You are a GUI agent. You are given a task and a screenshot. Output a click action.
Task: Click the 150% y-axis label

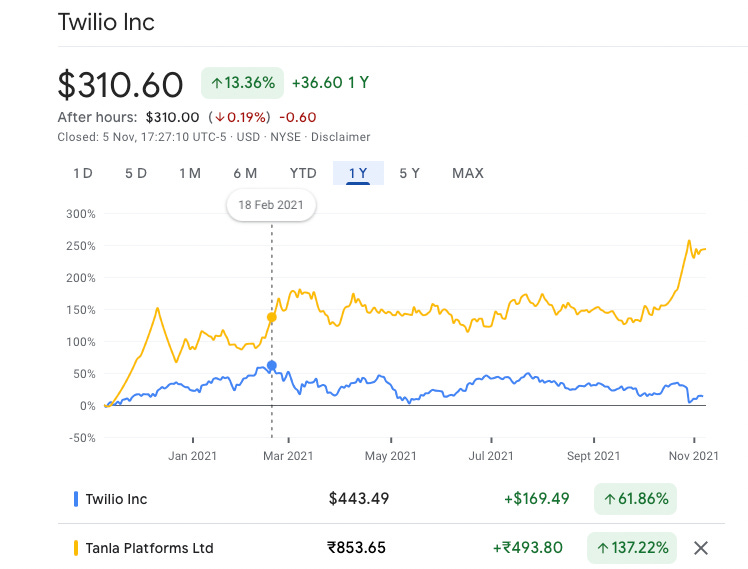(81, 310)
